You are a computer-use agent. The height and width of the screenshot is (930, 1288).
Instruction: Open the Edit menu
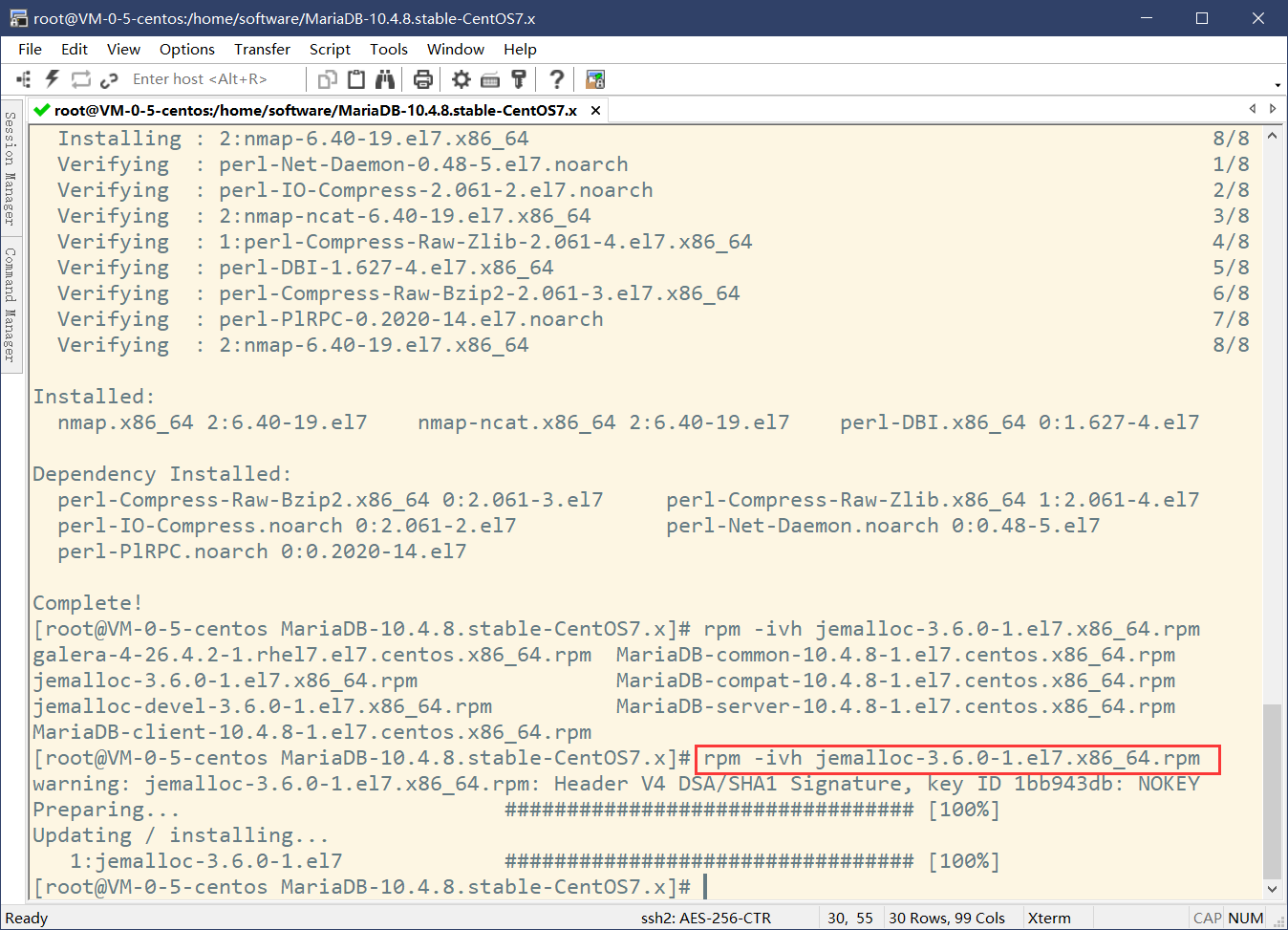click(75, 49)
